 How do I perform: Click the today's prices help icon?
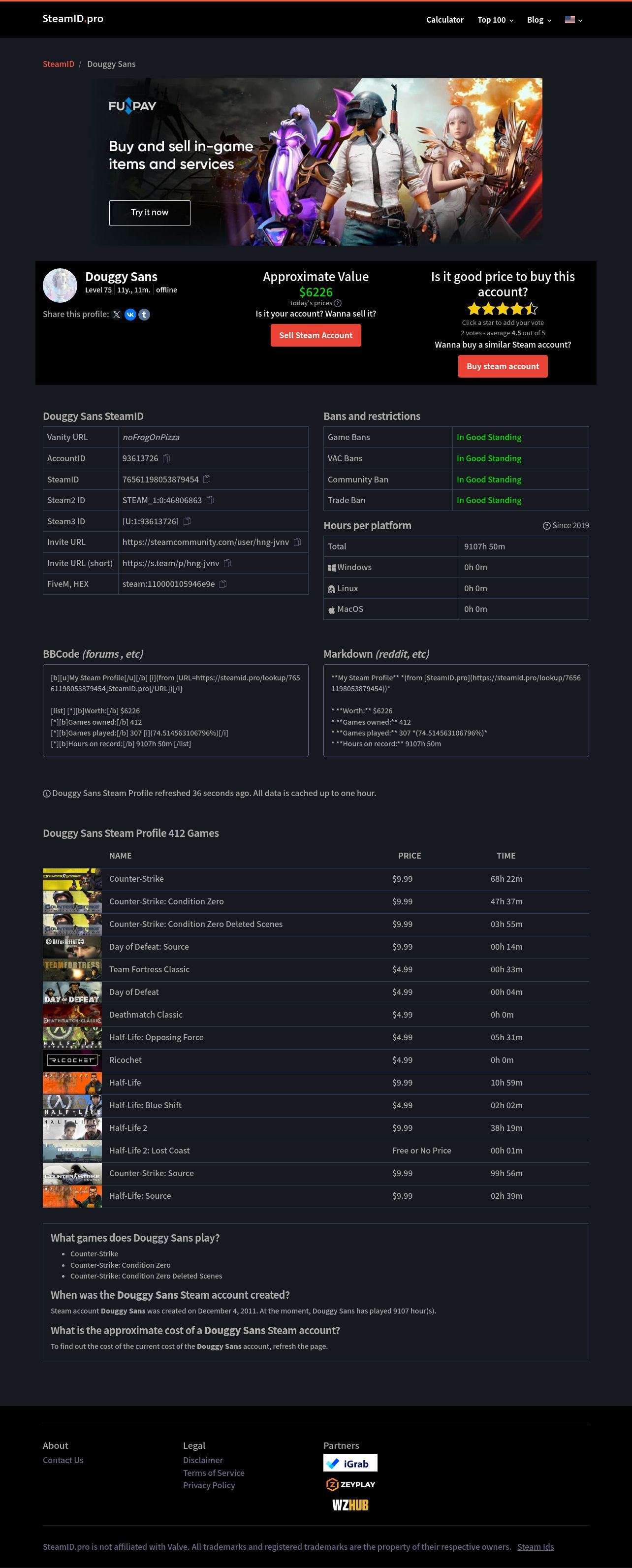click(x=338, y=303)
